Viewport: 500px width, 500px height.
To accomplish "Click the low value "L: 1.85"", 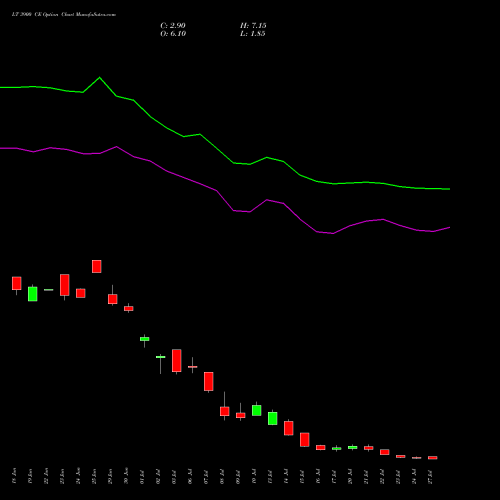I will tap(253, 34).
